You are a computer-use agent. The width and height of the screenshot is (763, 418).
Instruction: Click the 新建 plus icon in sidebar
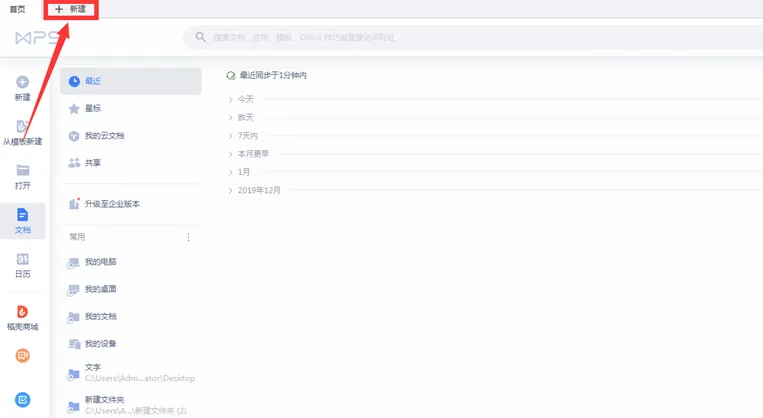tap(22, 82)
